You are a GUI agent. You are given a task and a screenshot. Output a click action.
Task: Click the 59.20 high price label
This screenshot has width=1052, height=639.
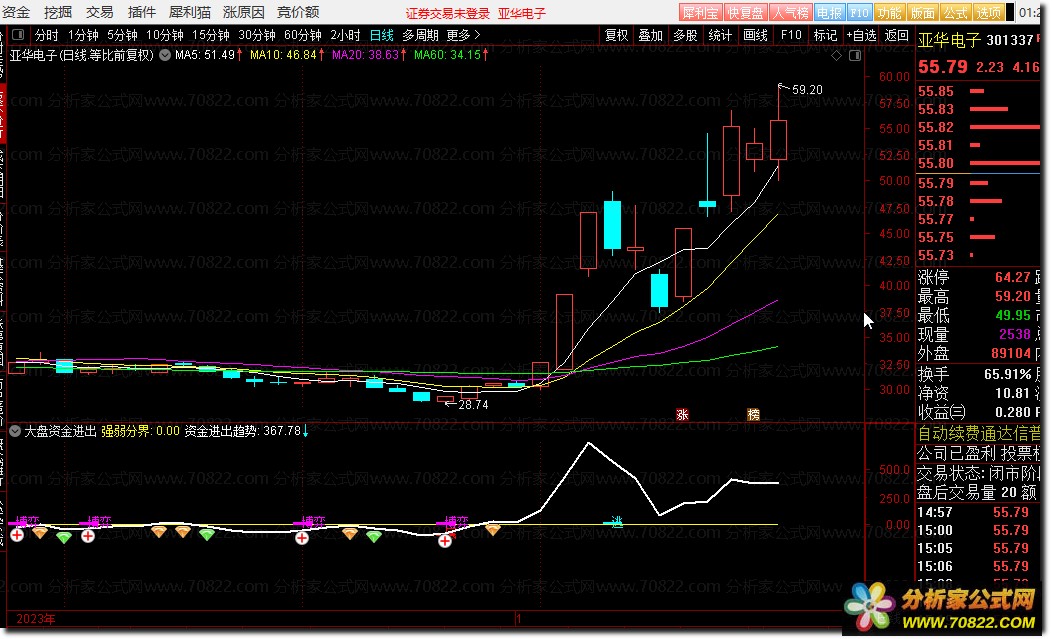807,89
